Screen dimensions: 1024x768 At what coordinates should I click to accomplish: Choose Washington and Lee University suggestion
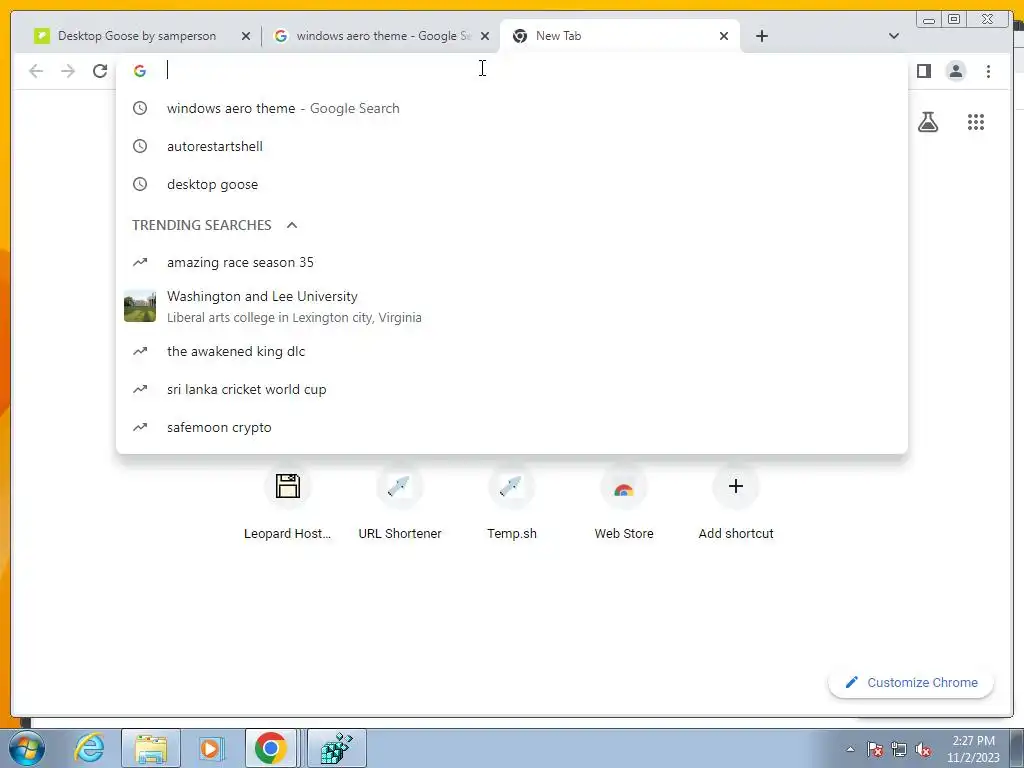(x=512, y=306)
